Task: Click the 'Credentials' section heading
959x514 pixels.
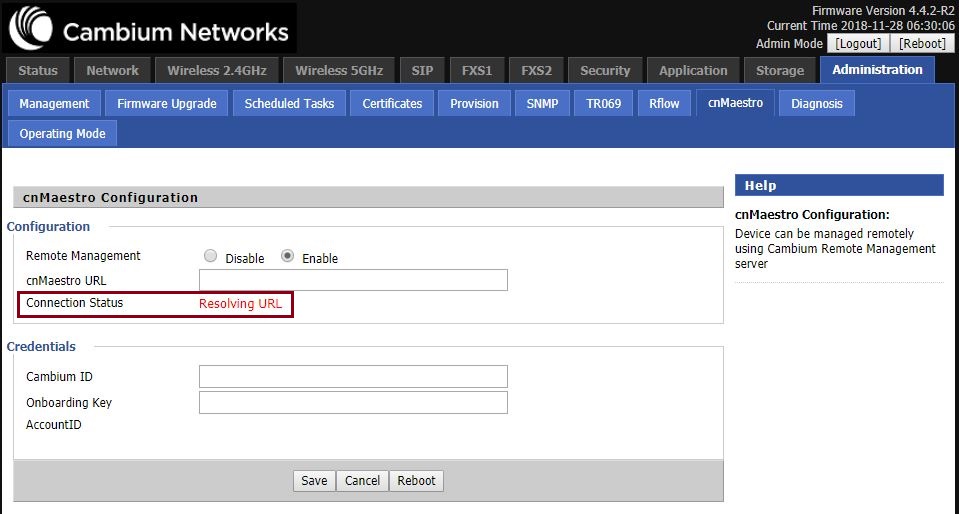Action: coord(41,346)
